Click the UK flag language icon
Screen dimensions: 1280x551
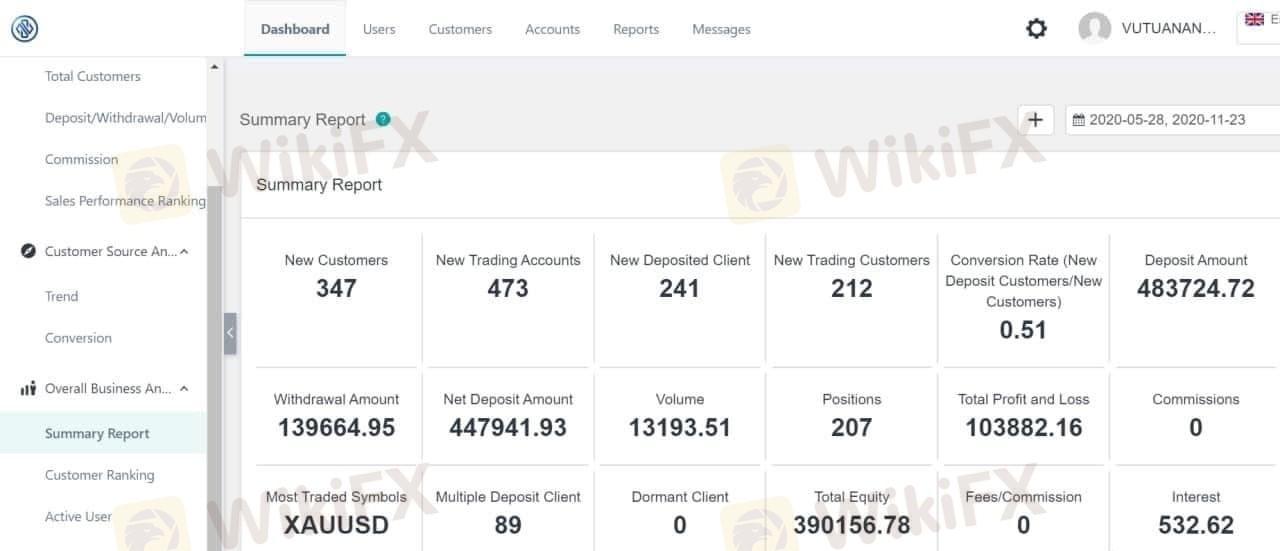point(1254,19)
